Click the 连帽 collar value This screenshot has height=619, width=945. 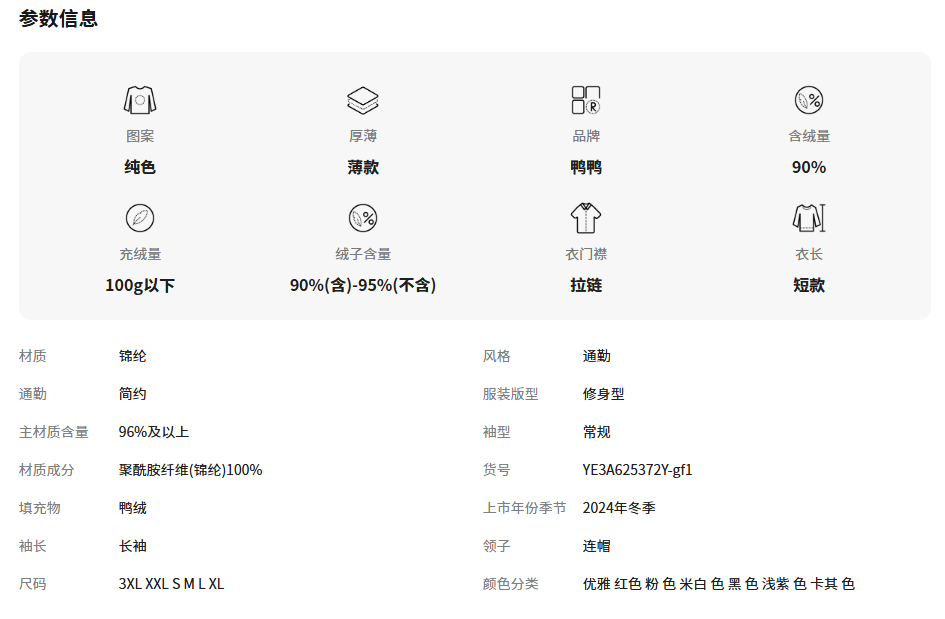coord(596,546)
